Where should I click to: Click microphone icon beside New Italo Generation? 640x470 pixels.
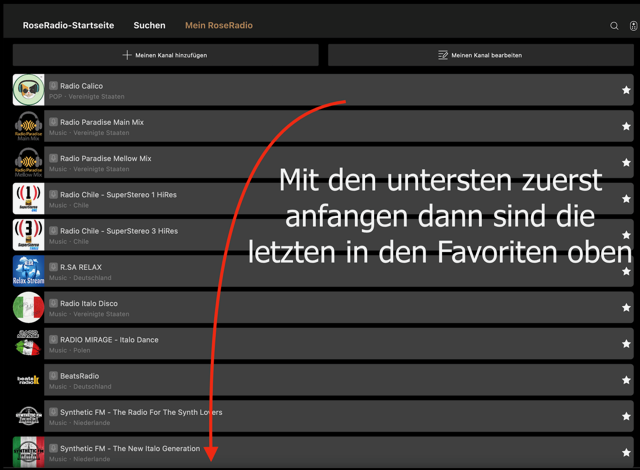coord(53,448)
